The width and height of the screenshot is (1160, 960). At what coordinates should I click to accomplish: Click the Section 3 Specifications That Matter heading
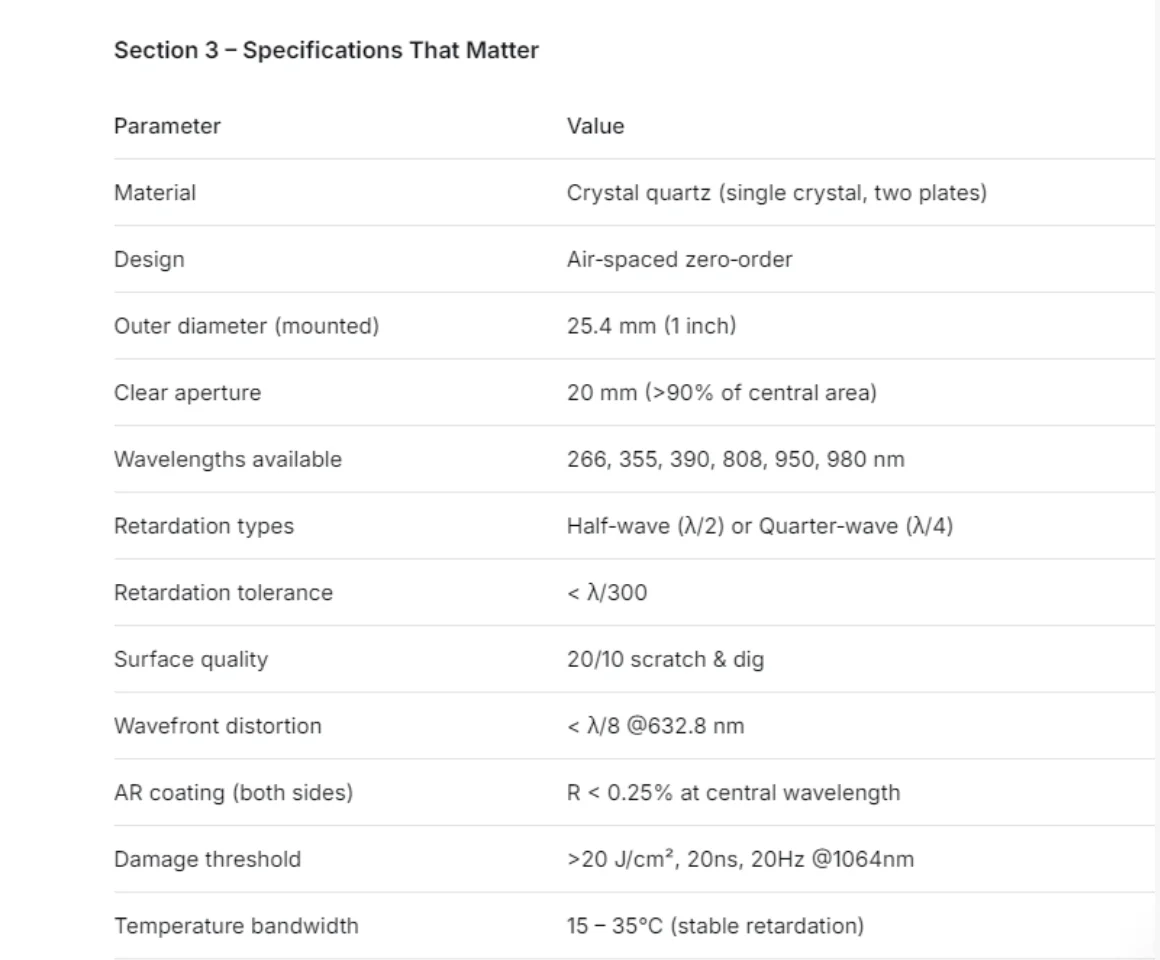coord(326,50)
